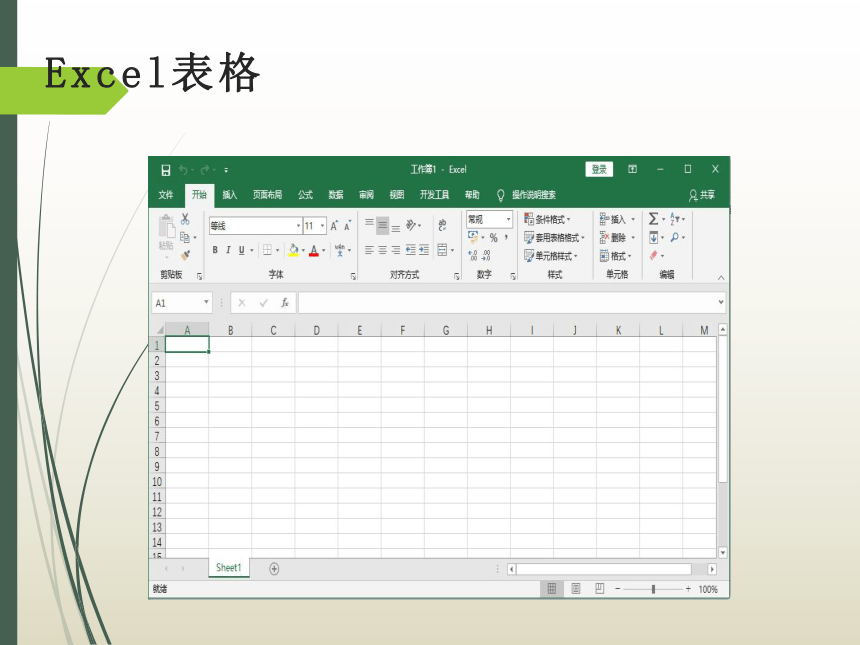
Task: Click the decrease decimal icon
Action: pos(486,256)
